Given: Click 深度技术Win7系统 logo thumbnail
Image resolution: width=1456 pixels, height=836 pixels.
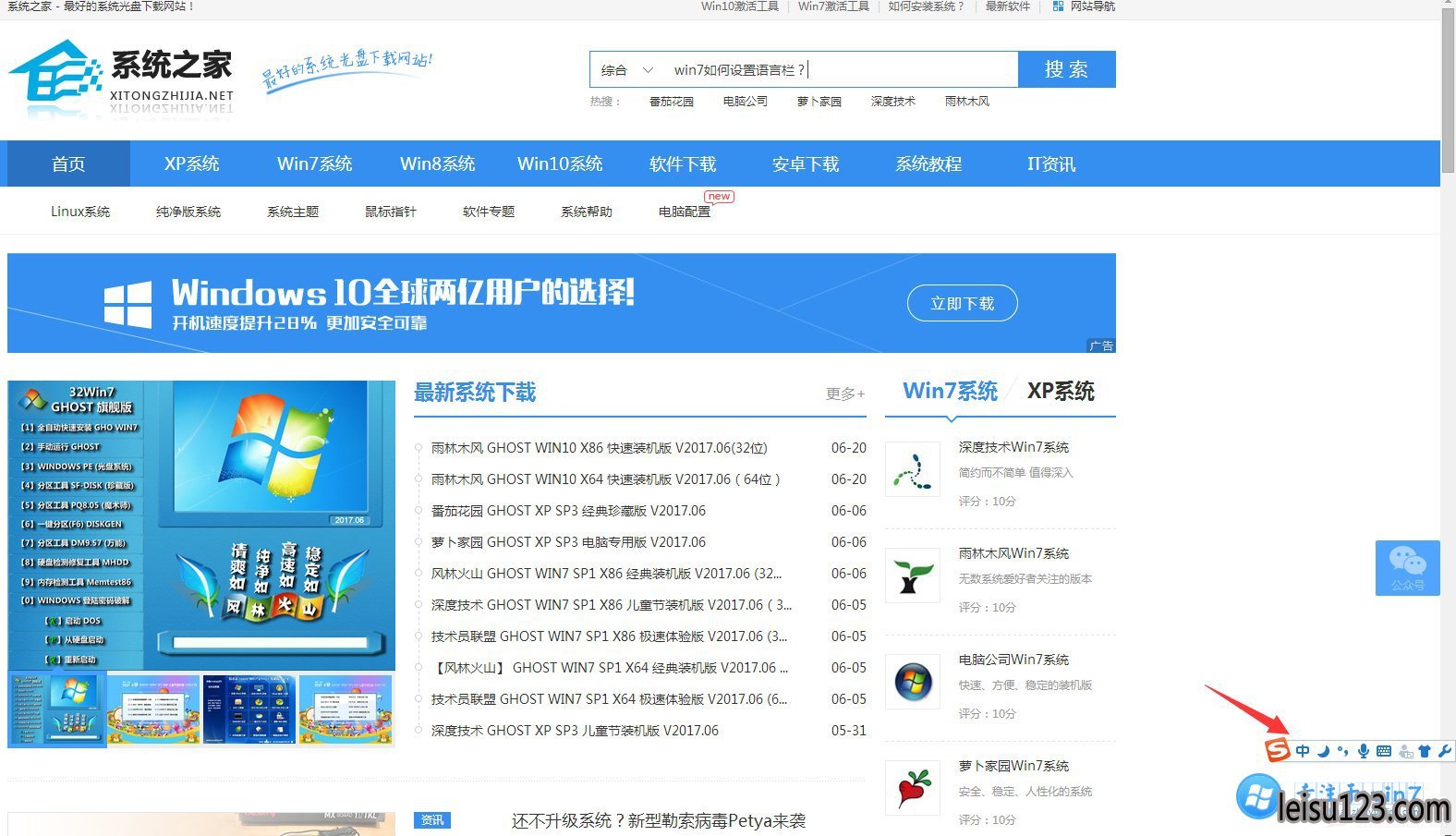Looking at the screenshot, I should point(913,468).
